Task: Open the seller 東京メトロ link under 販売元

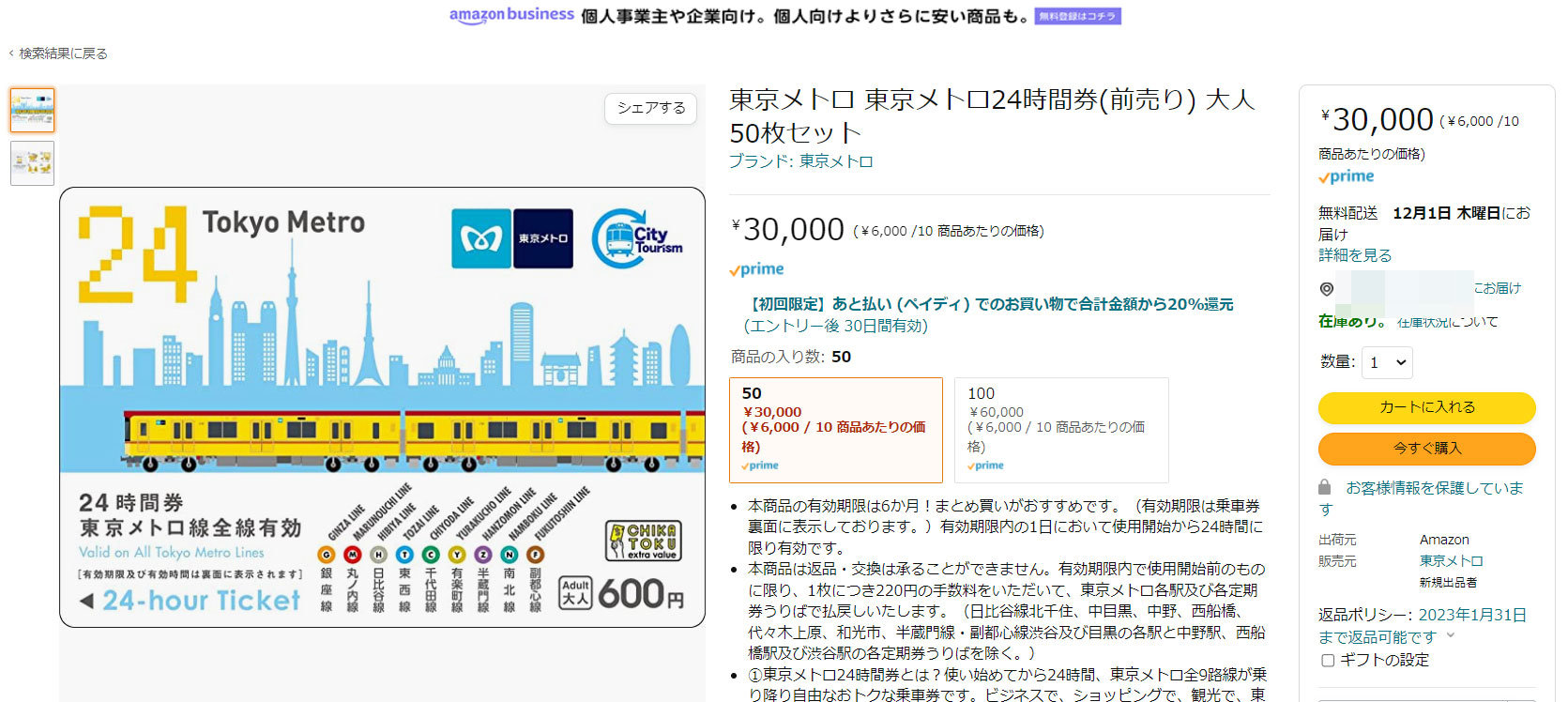Action: [x=1451, y=561]
